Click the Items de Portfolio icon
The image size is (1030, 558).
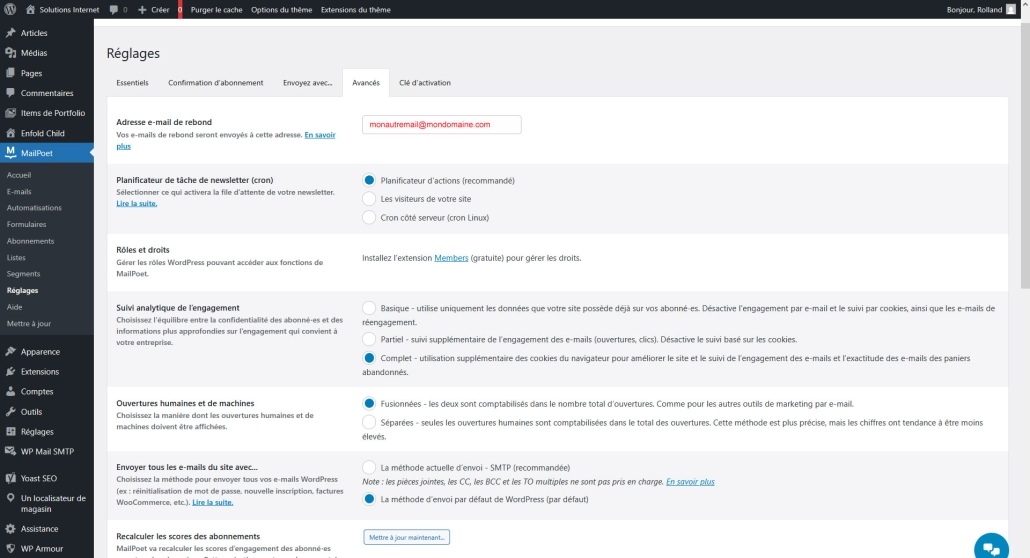[11, 113]
